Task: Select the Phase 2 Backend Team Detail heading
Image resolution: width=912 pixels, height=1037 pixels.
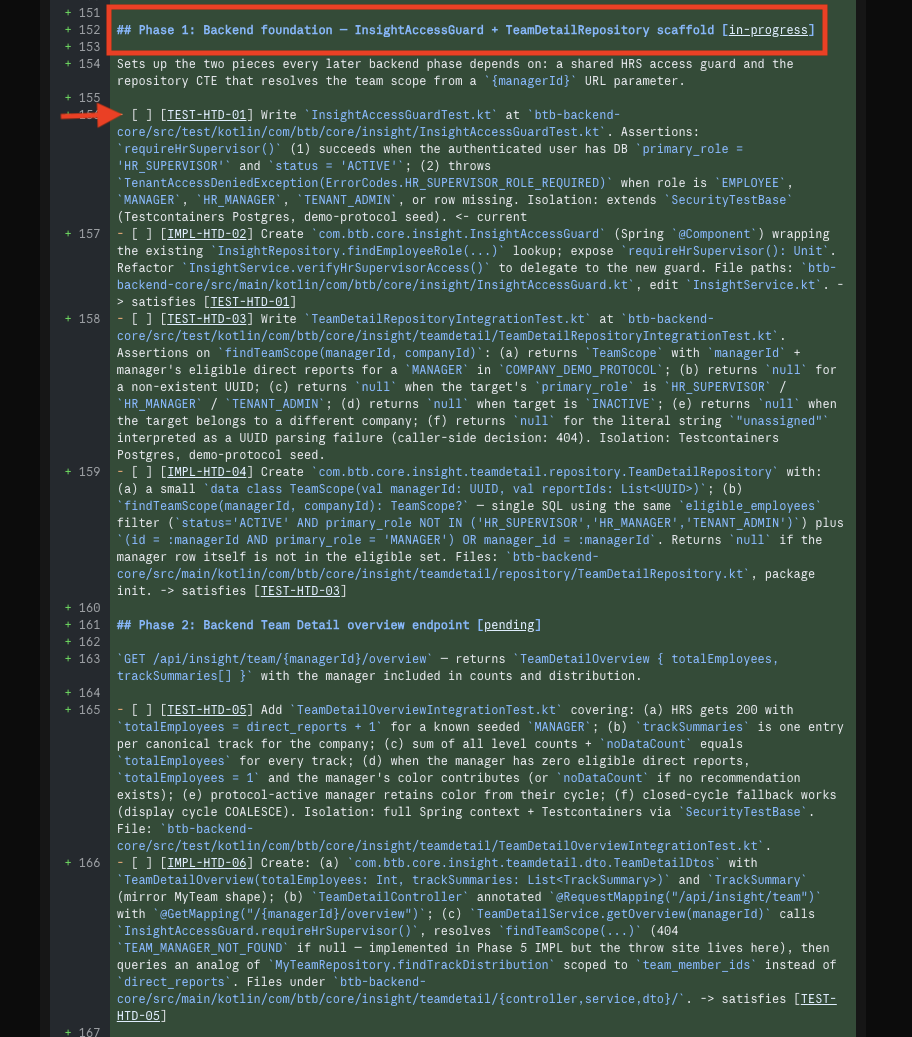Action: click(x=329, y=625)
